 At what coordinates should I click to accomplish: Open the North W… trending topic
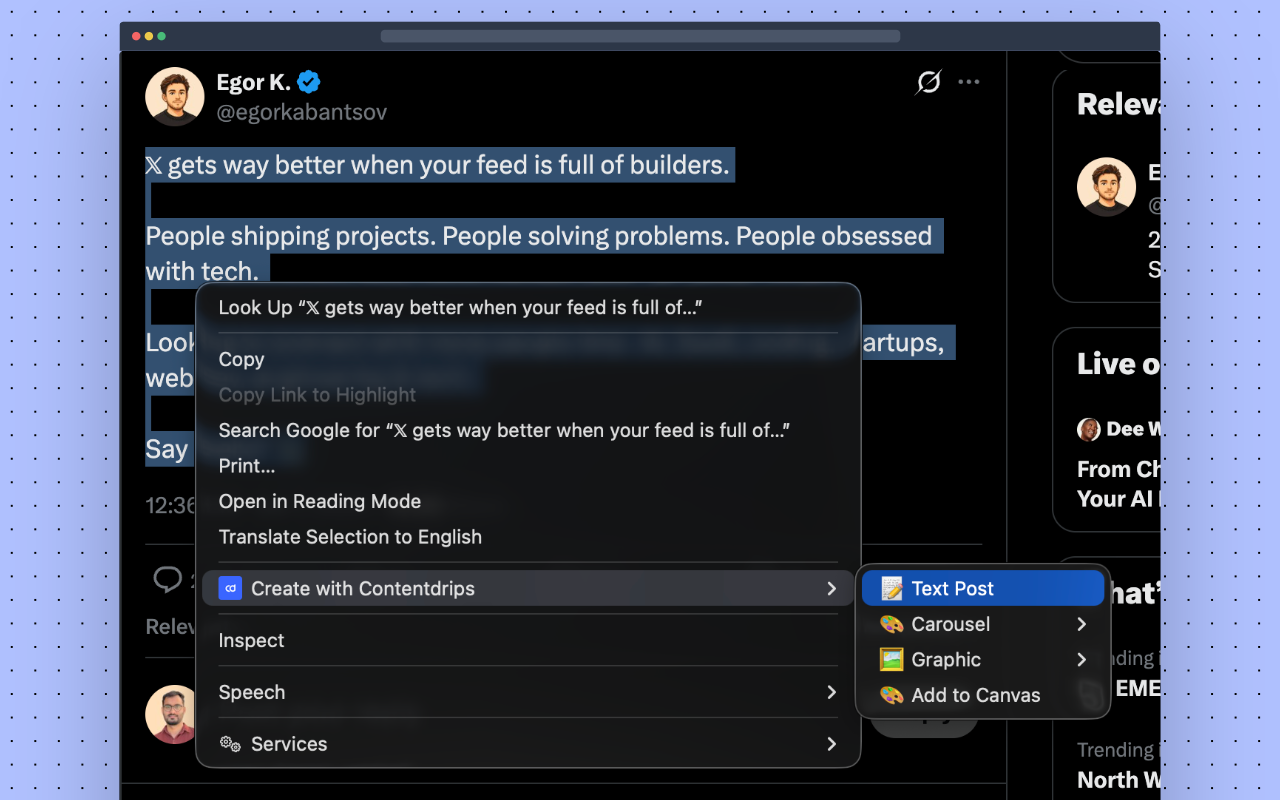1118,780
